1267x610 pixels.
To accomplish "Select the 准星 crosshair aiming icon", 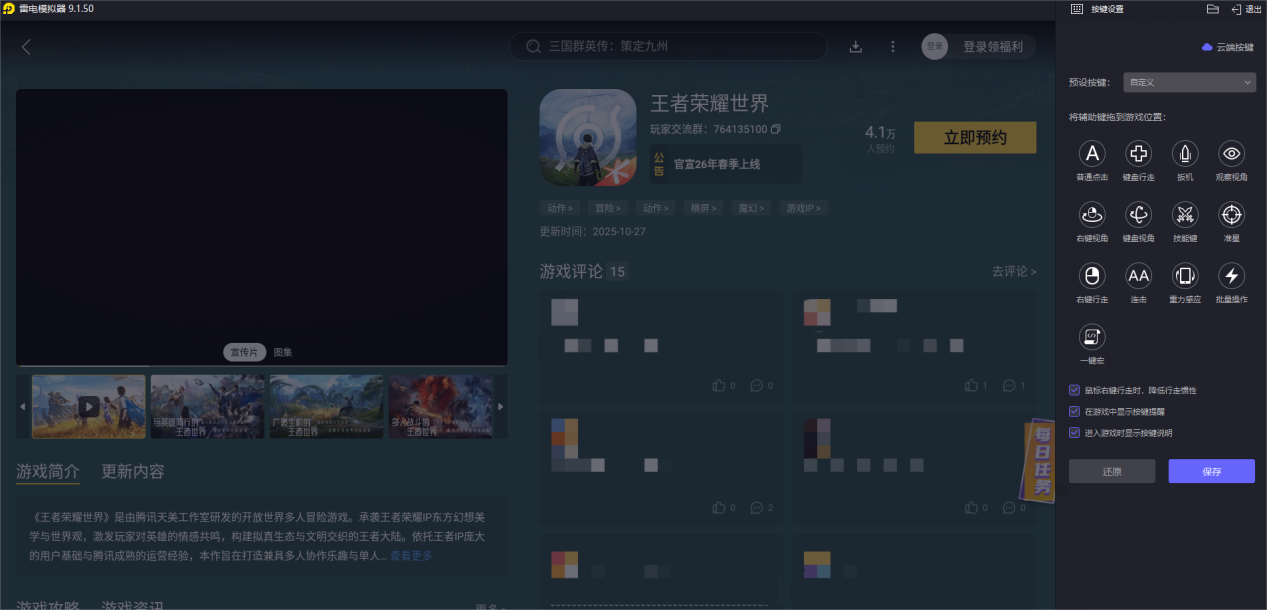I will point(1231,216).
